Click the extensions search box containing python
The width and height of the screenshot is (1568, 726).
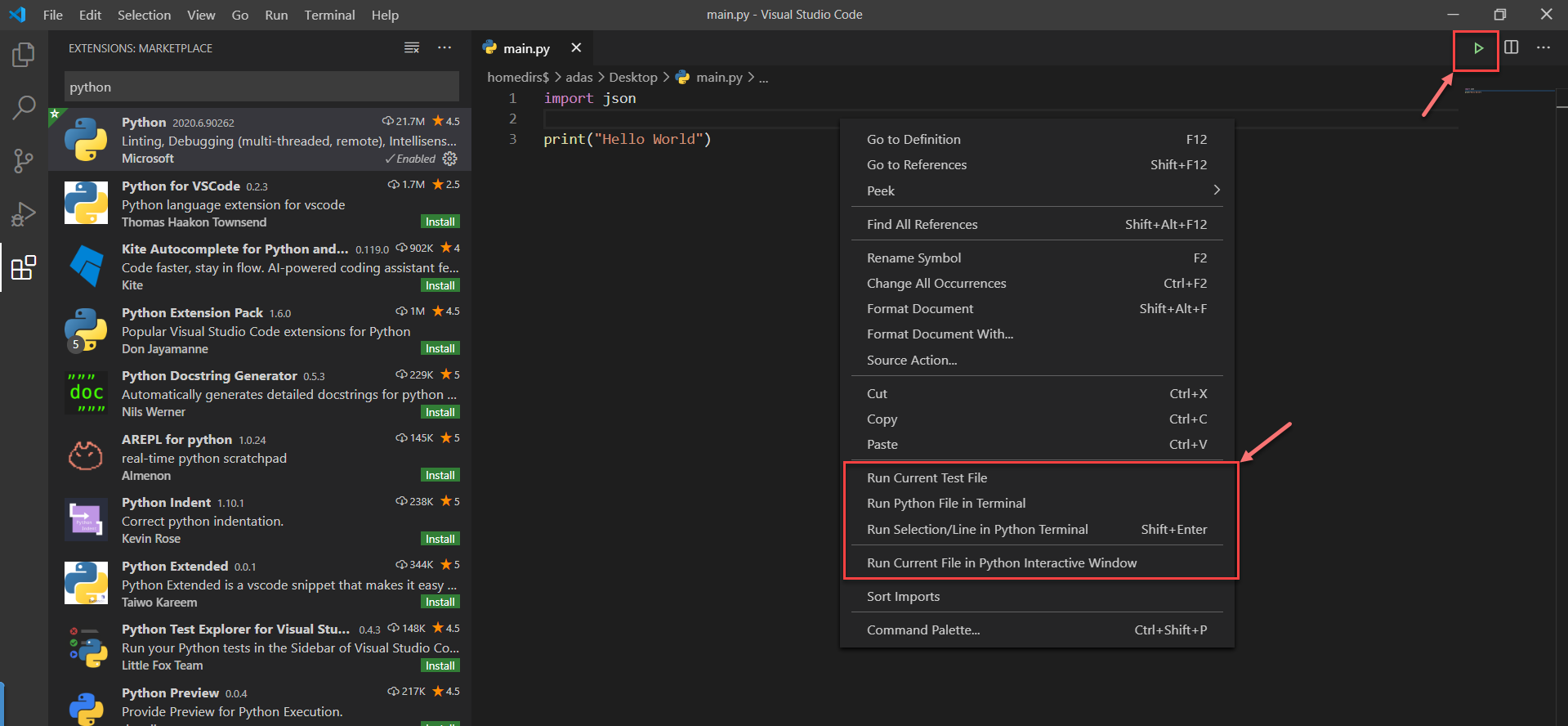[261, 87]
